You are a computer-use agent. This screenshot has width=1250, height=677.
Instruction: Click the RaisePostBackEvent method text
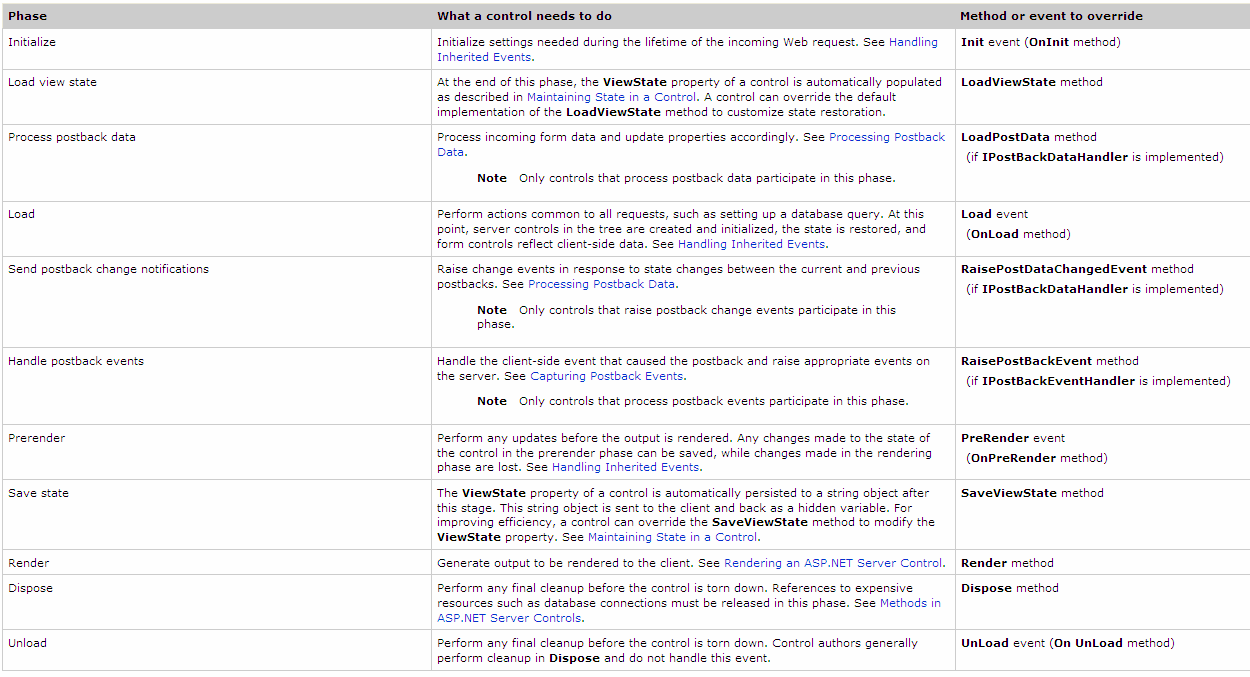pos(1049,361)
